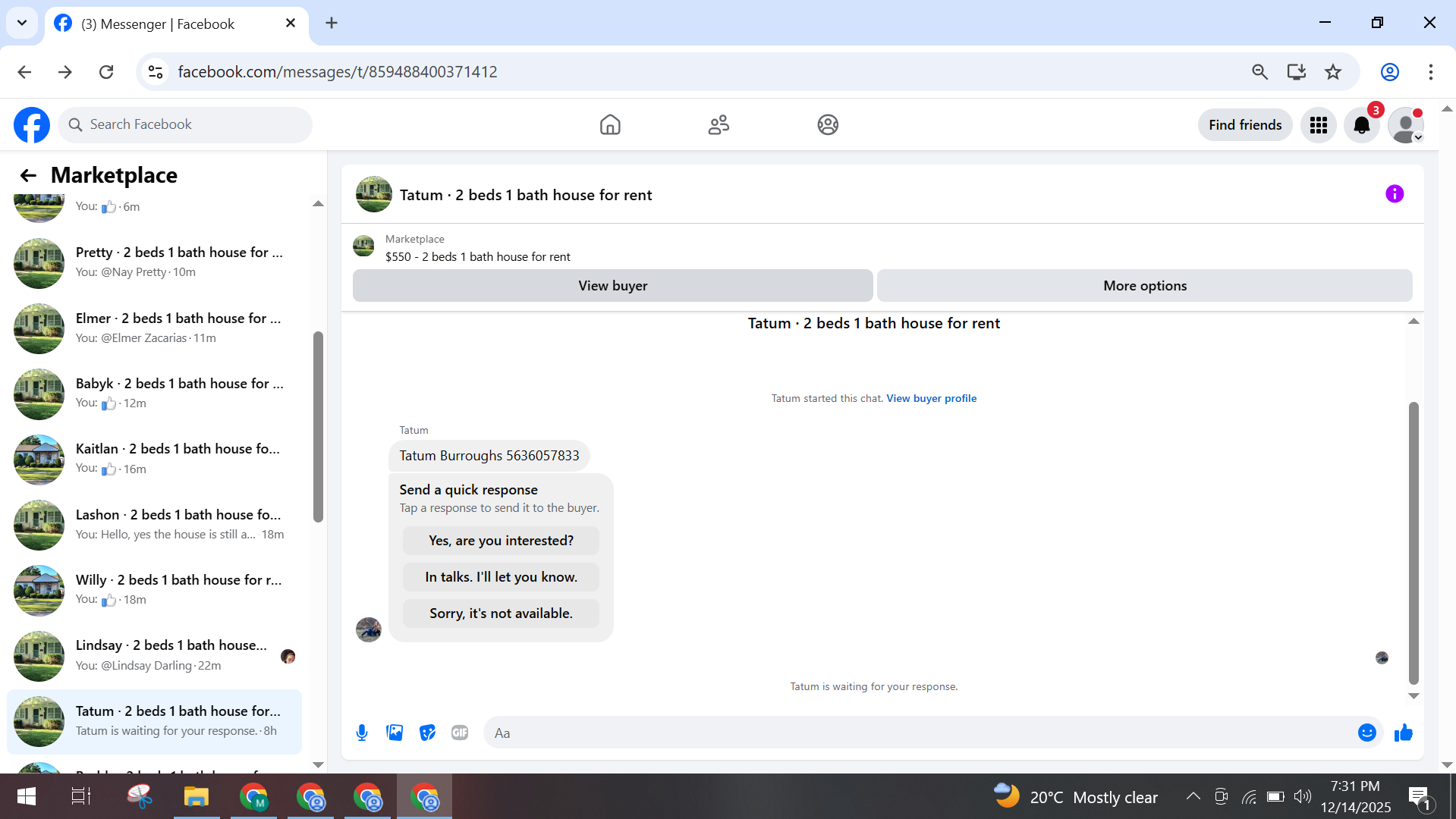
Task: Open the Windows Start menu
Action: 27,797
